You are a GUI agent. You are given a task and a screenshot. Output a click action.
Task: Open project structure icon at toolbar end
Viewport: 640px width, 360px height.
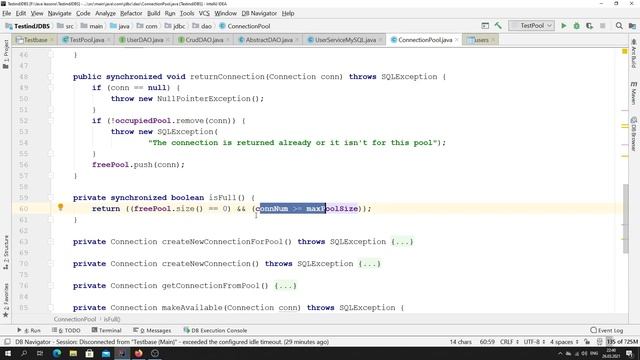pos(632,26)
